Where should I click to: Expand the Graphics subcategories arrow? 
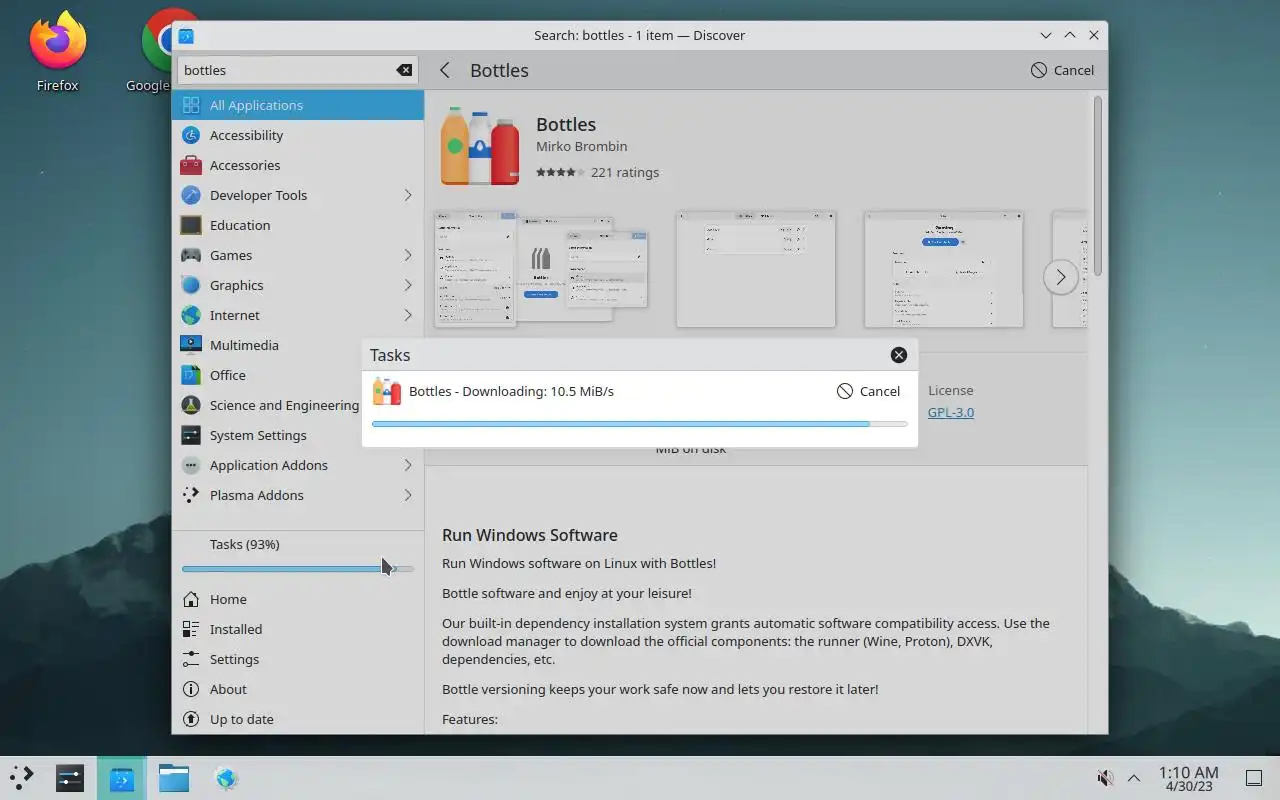[x=408, y=285]
